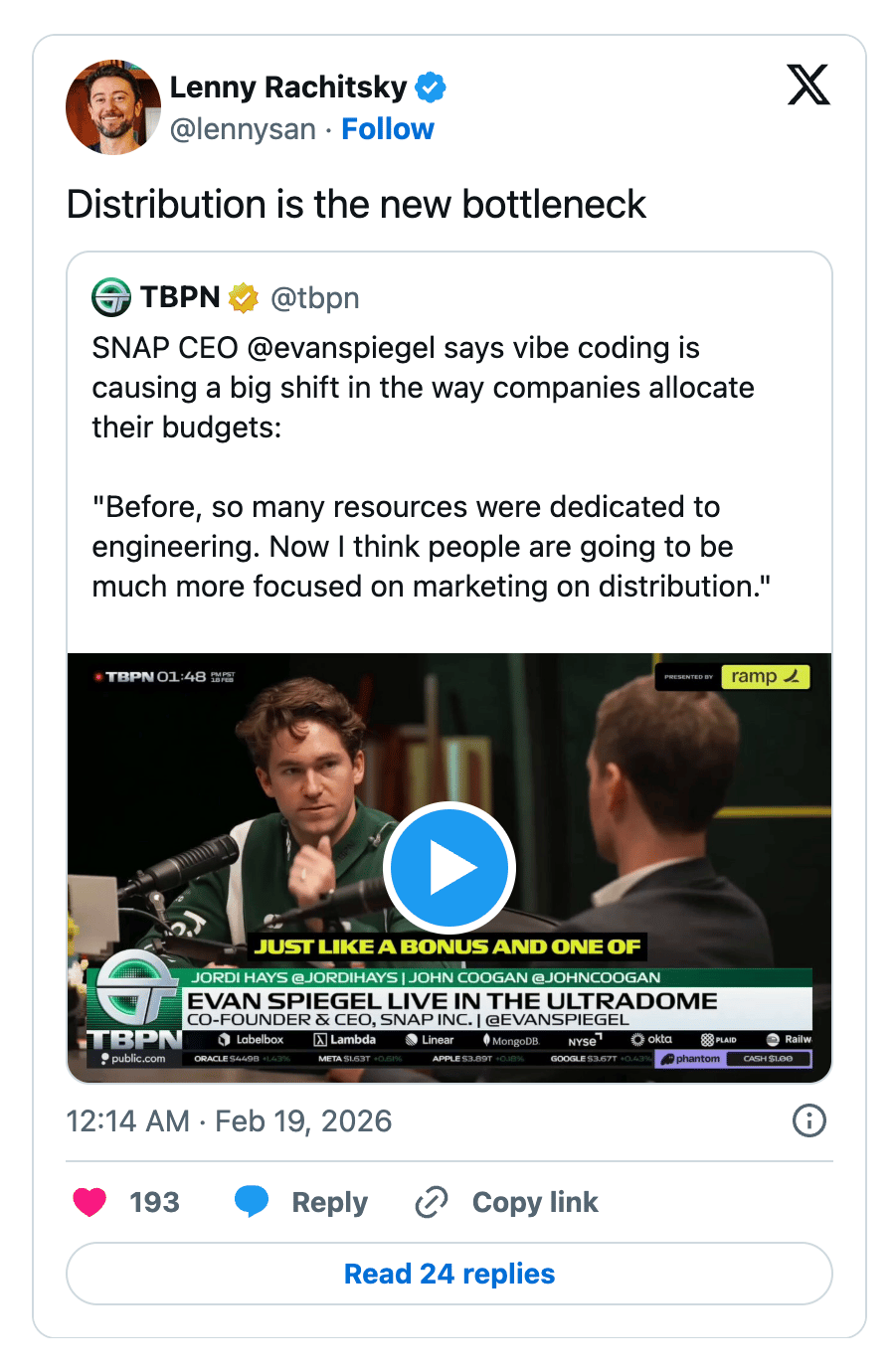
Task: Click Lenny Rachitsky's profile avatar
Action: pos(112,106)
